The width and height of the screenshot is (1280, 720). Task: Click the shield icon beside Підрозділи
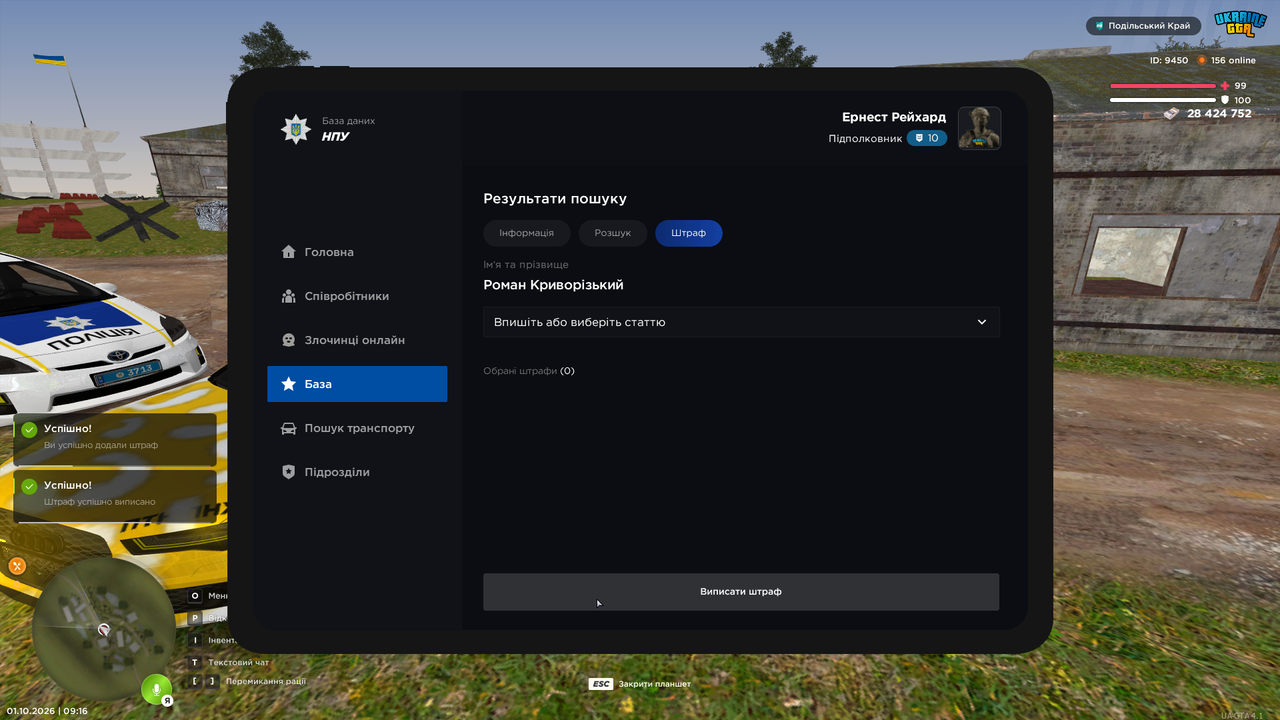[288, 472]
